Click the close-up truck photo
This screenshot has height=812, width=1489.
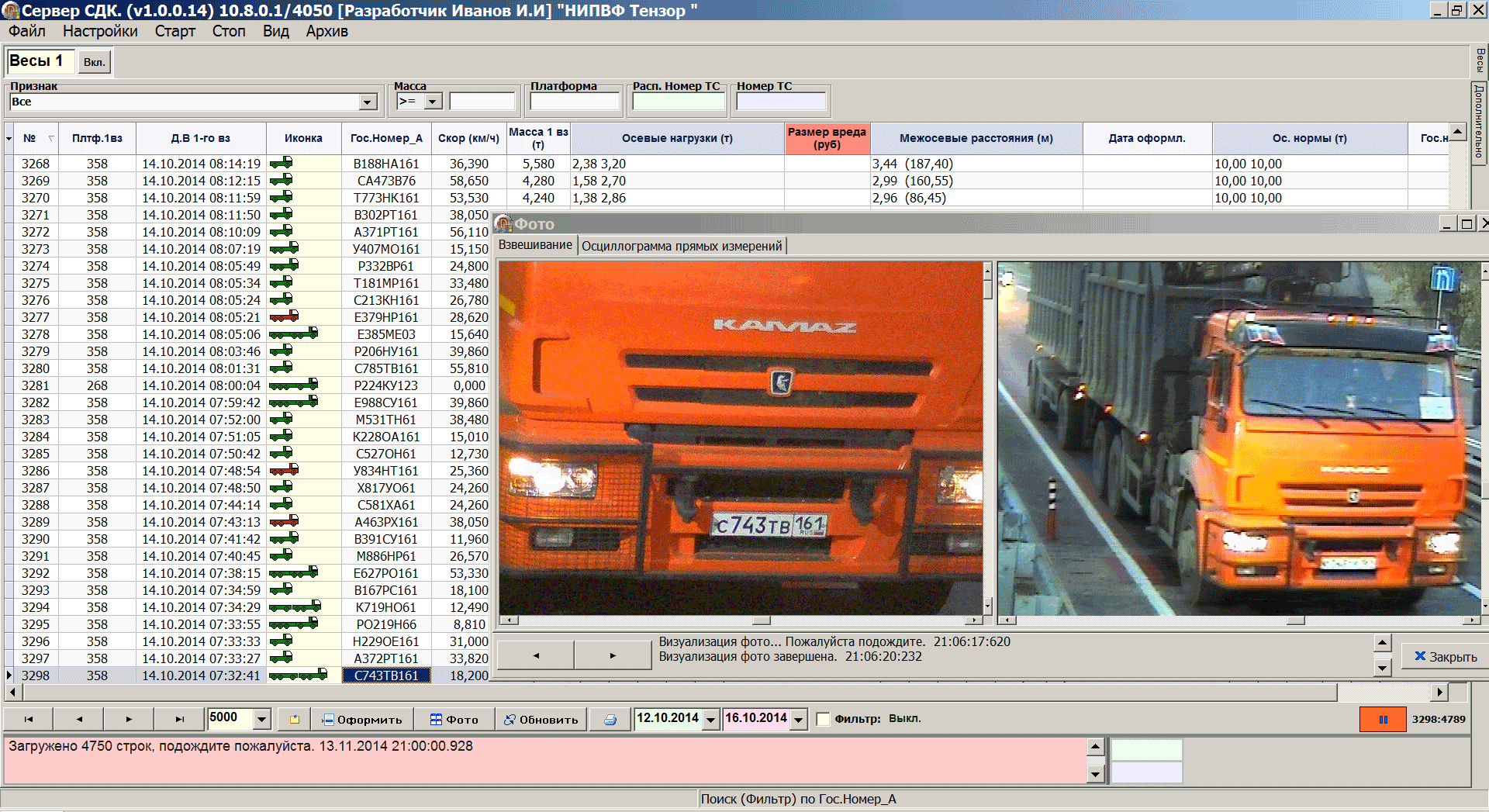tap(741, 438)
